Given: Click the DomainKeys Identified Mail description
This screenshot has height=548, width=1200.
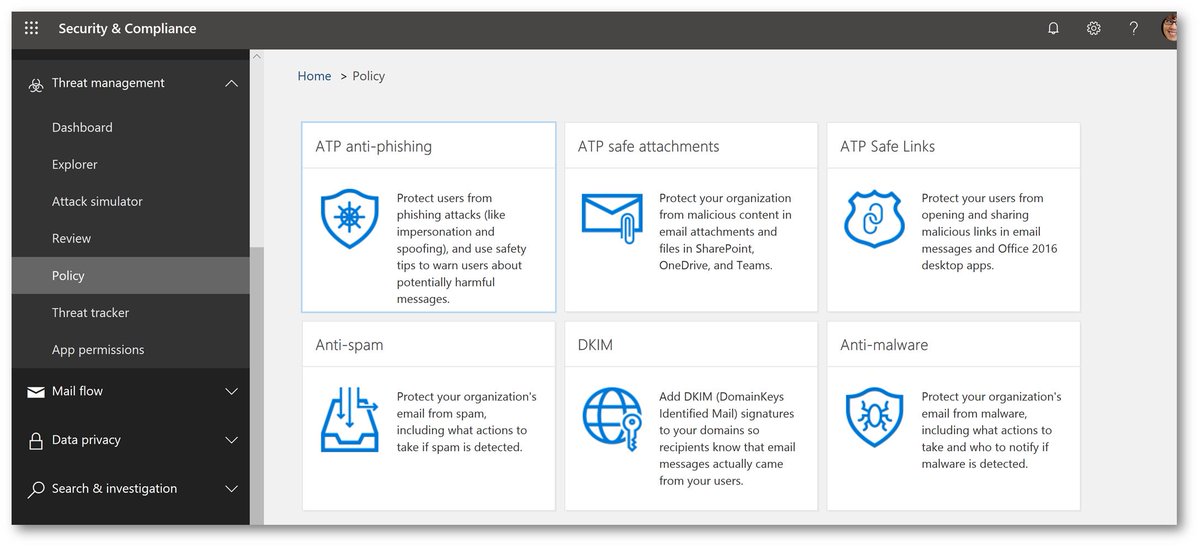Looking at the screenshot, I should click(727, 439).
